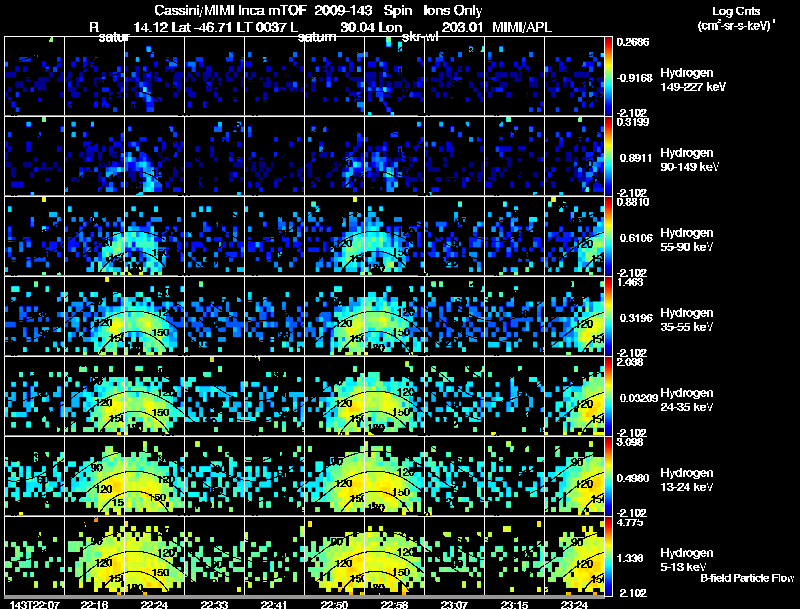
Task: Click the Hydrogen 90-149 keV row label
Action: pyautogui.click(x=689, y=160)
